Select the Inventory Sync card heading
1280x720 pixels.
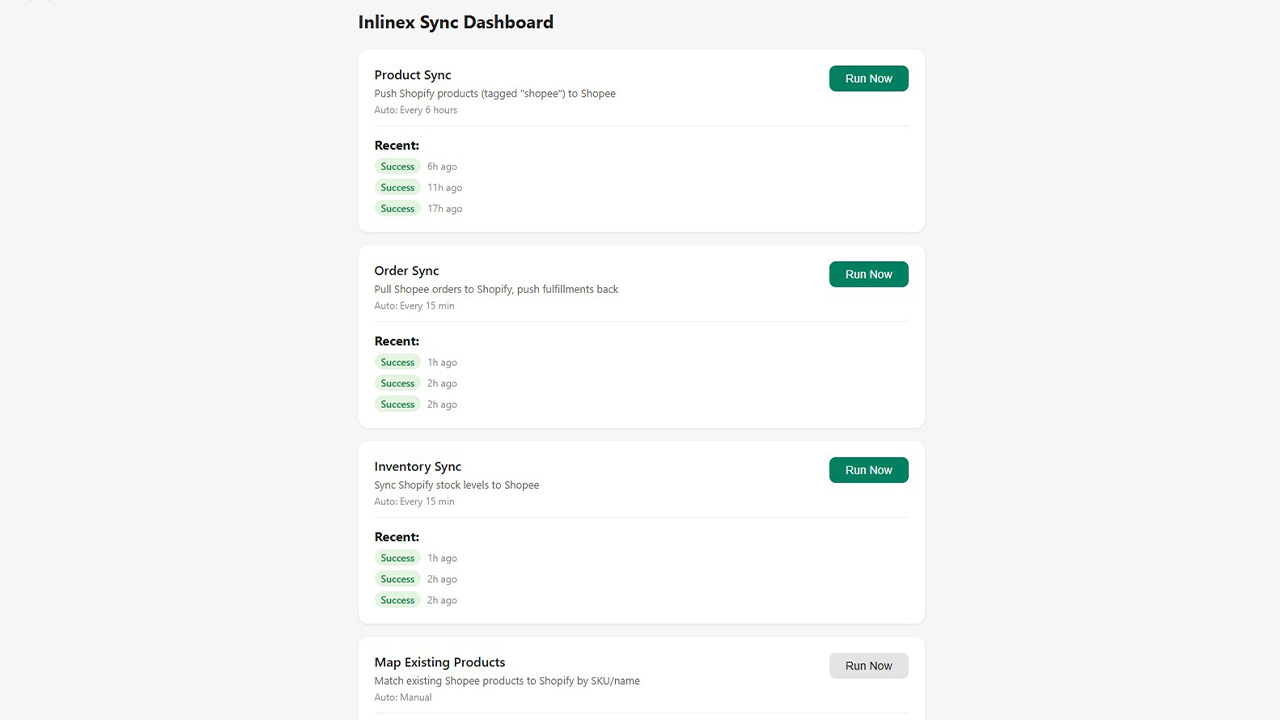417,467
